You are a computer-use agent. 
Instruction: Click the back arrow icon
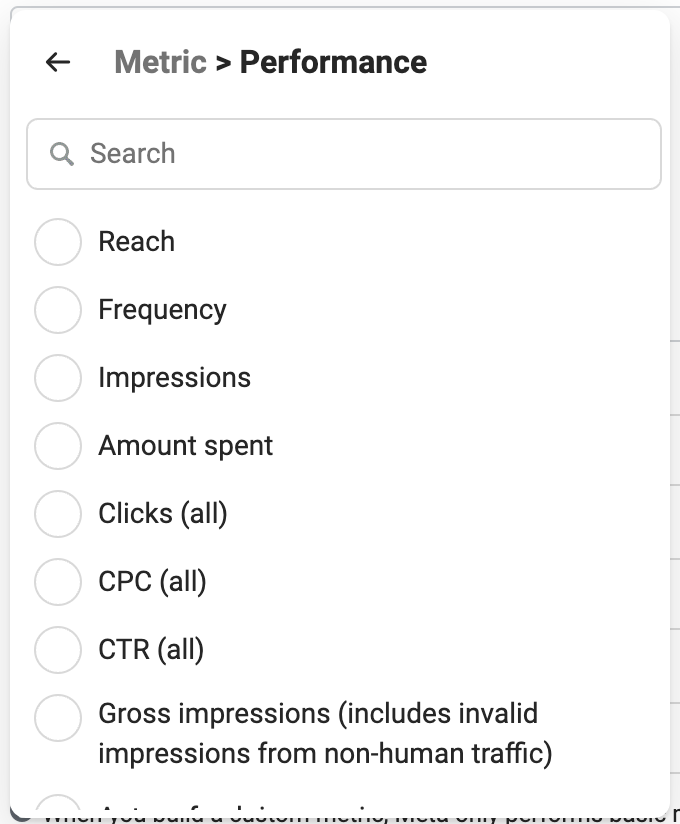[x=56, y=62]
